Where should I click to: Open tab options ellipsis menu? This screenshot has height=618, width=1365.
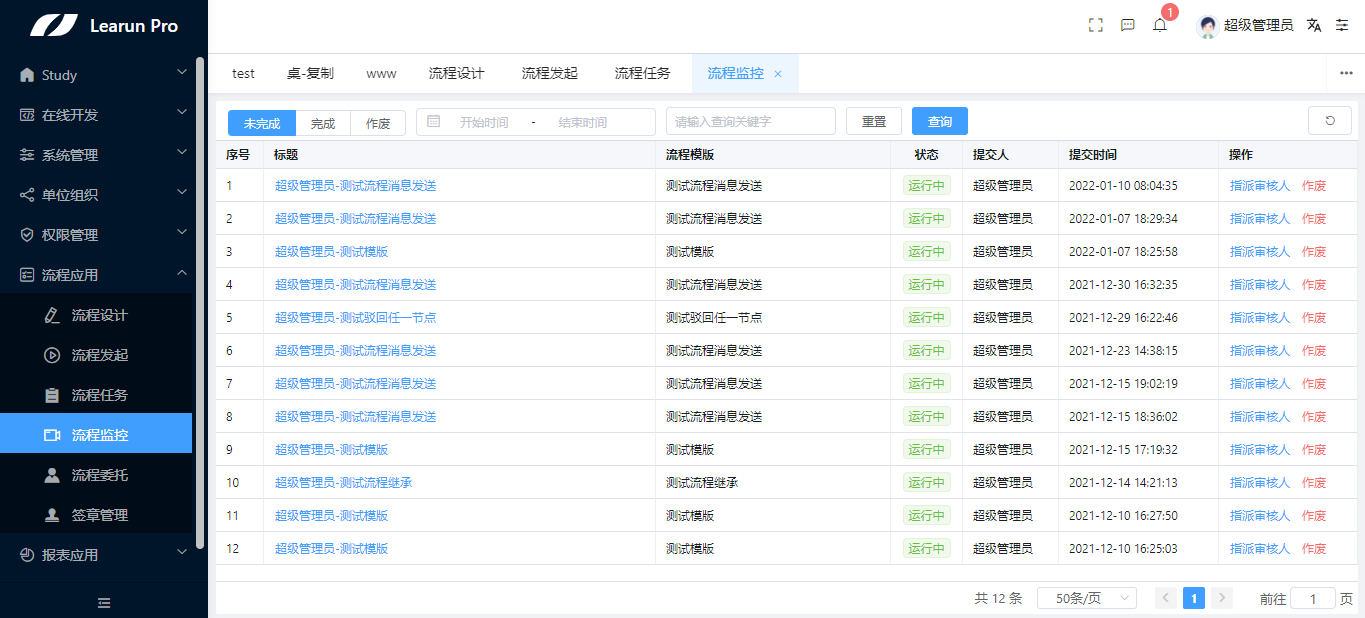click(x=1346, y=73)
